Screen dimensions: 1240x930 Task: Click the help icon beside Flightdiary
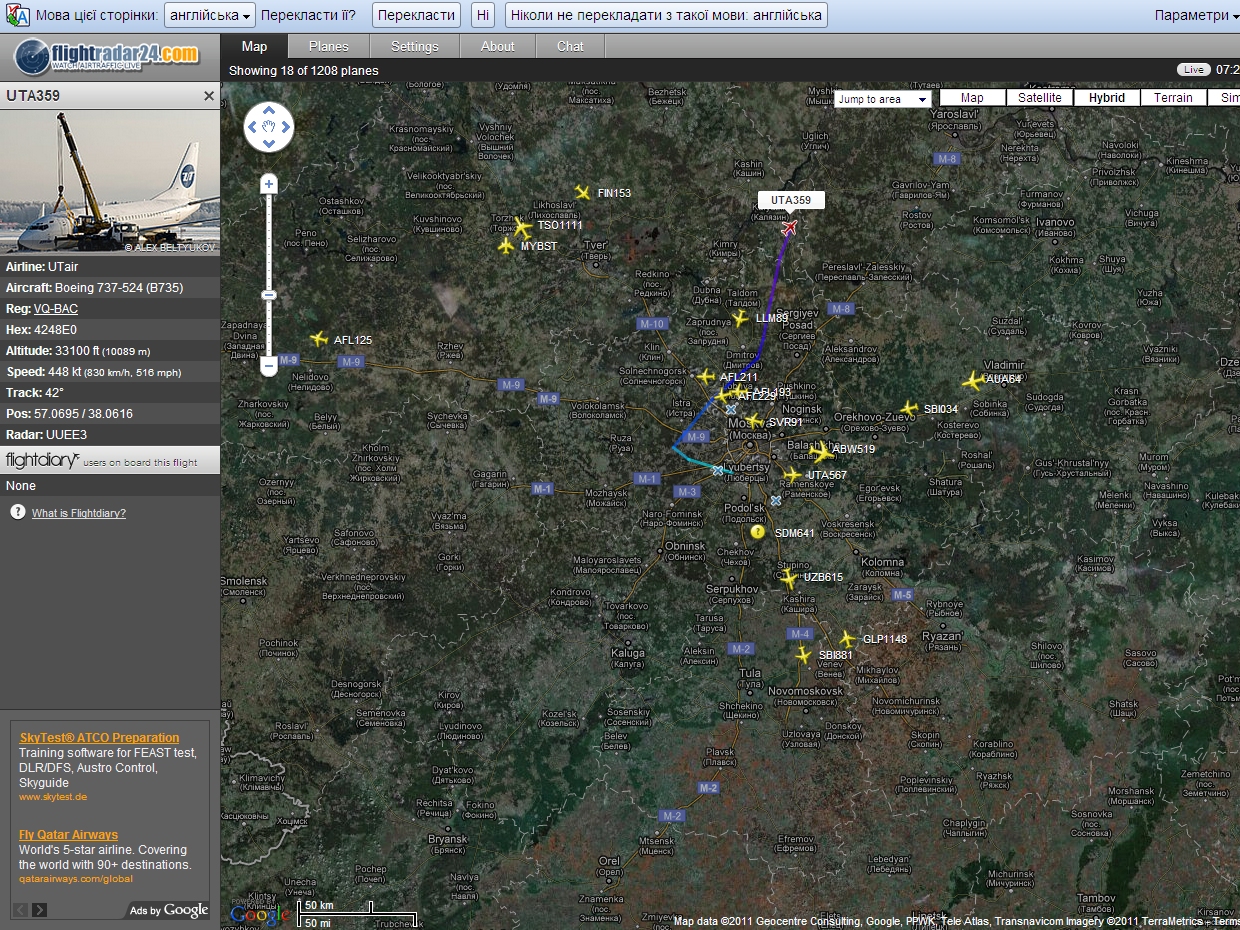(17, 512)
